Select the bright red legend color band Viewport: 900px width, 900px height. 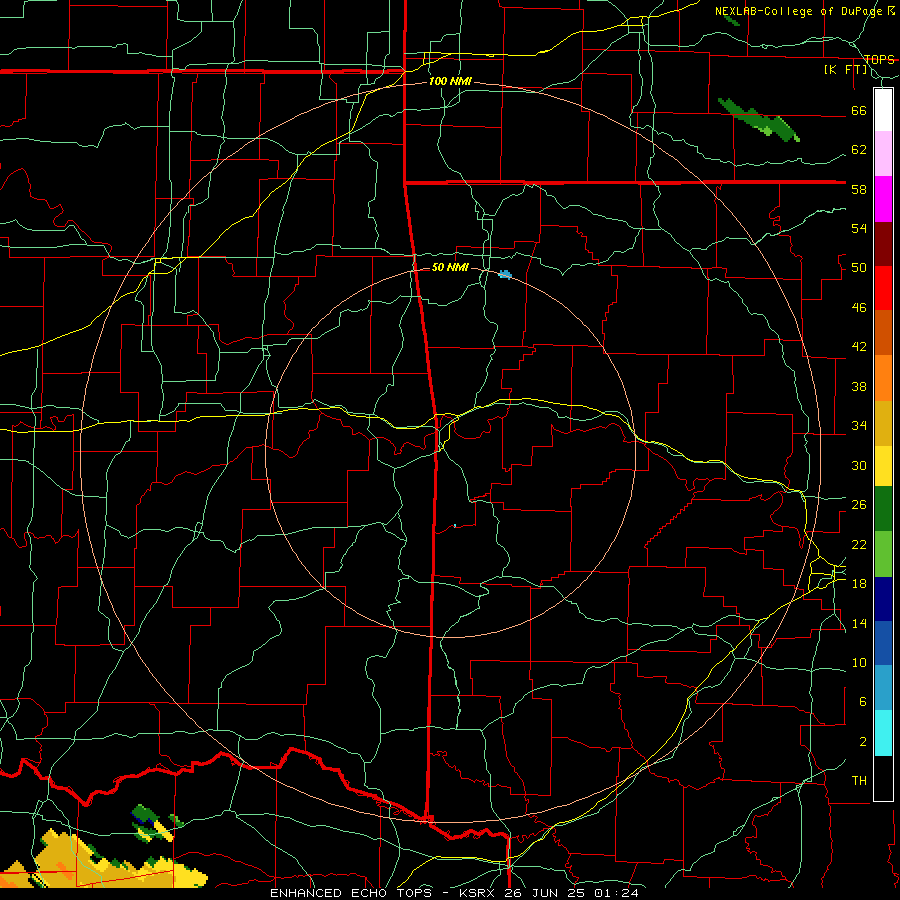[883, 288]
